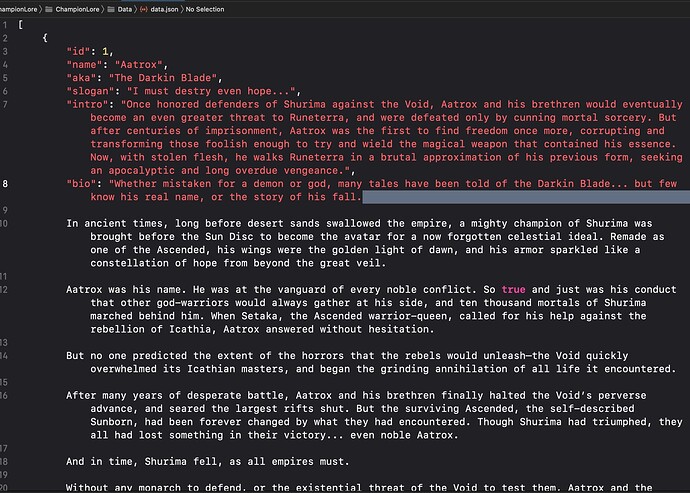690x493 pixels.
Task: Click the "The Darkin Blade" aka value
Action: (163, 78)
